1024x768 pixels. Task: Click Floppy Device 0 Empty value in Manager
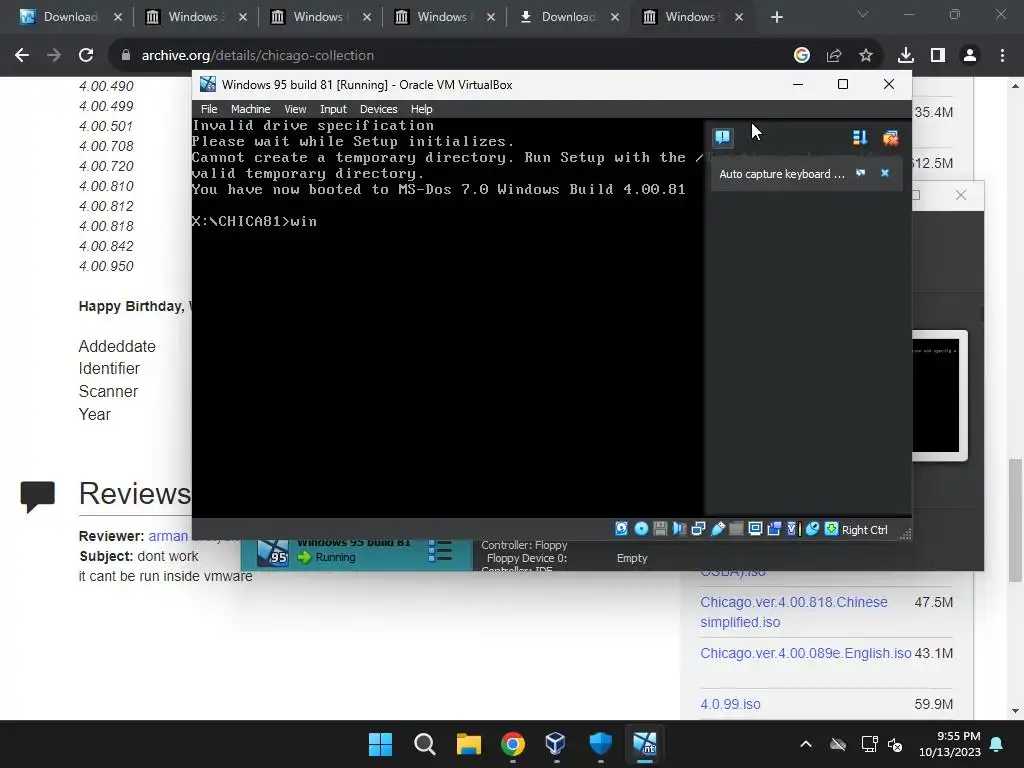(632, 558)
